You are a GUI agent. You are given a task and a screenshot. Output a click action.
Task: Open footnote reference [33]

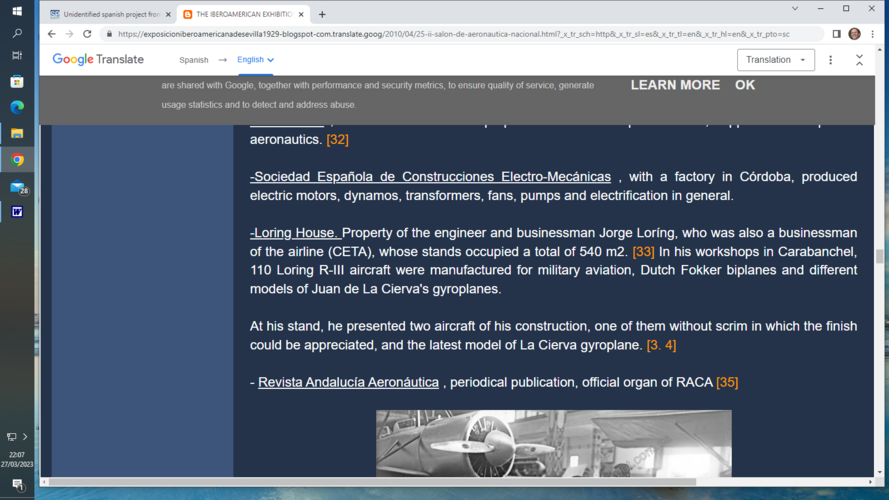[644, 252]
